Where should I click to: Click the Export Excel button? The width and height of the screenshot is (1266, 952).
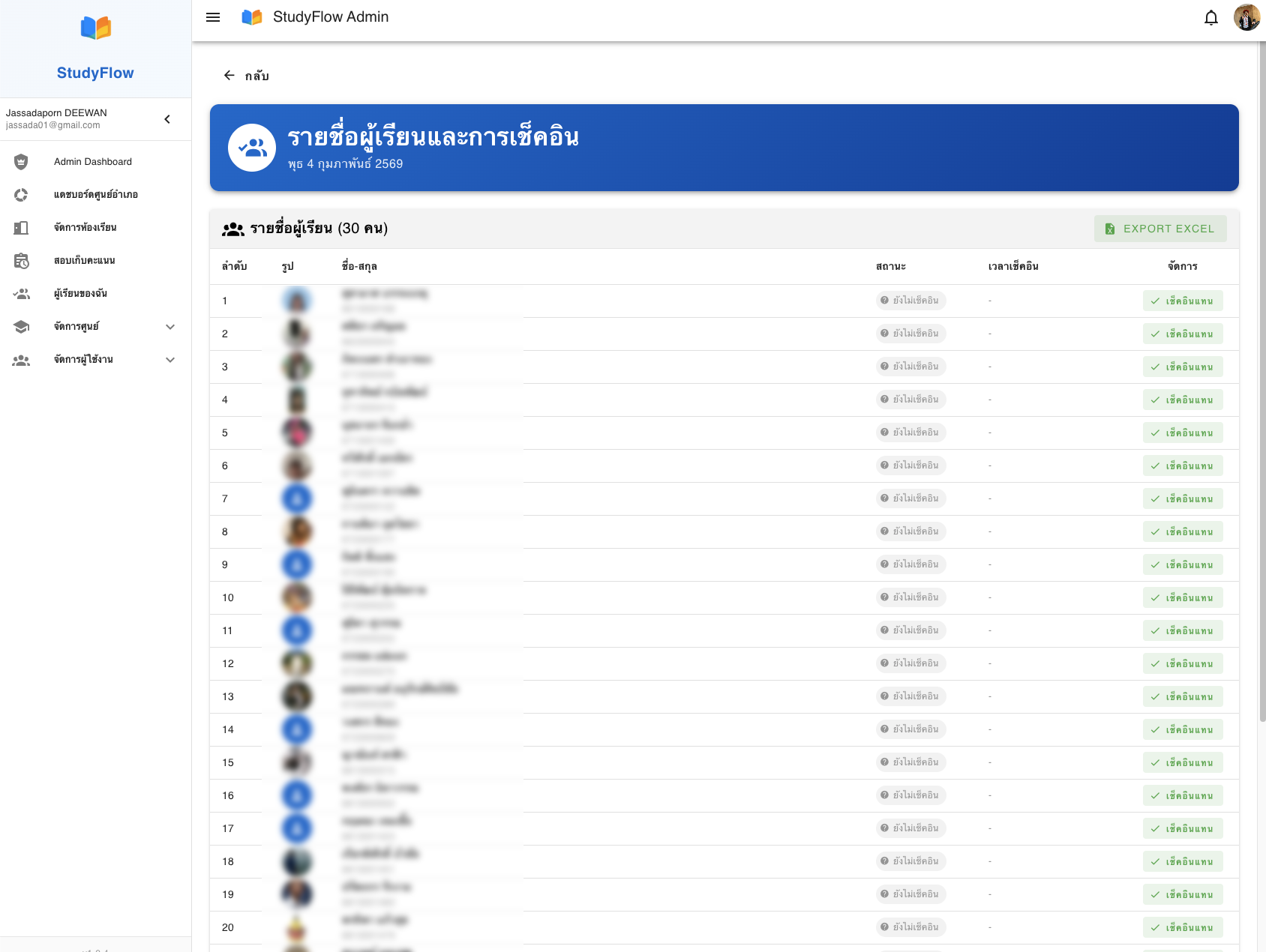pyautogui.click(x=1159, y=229)
